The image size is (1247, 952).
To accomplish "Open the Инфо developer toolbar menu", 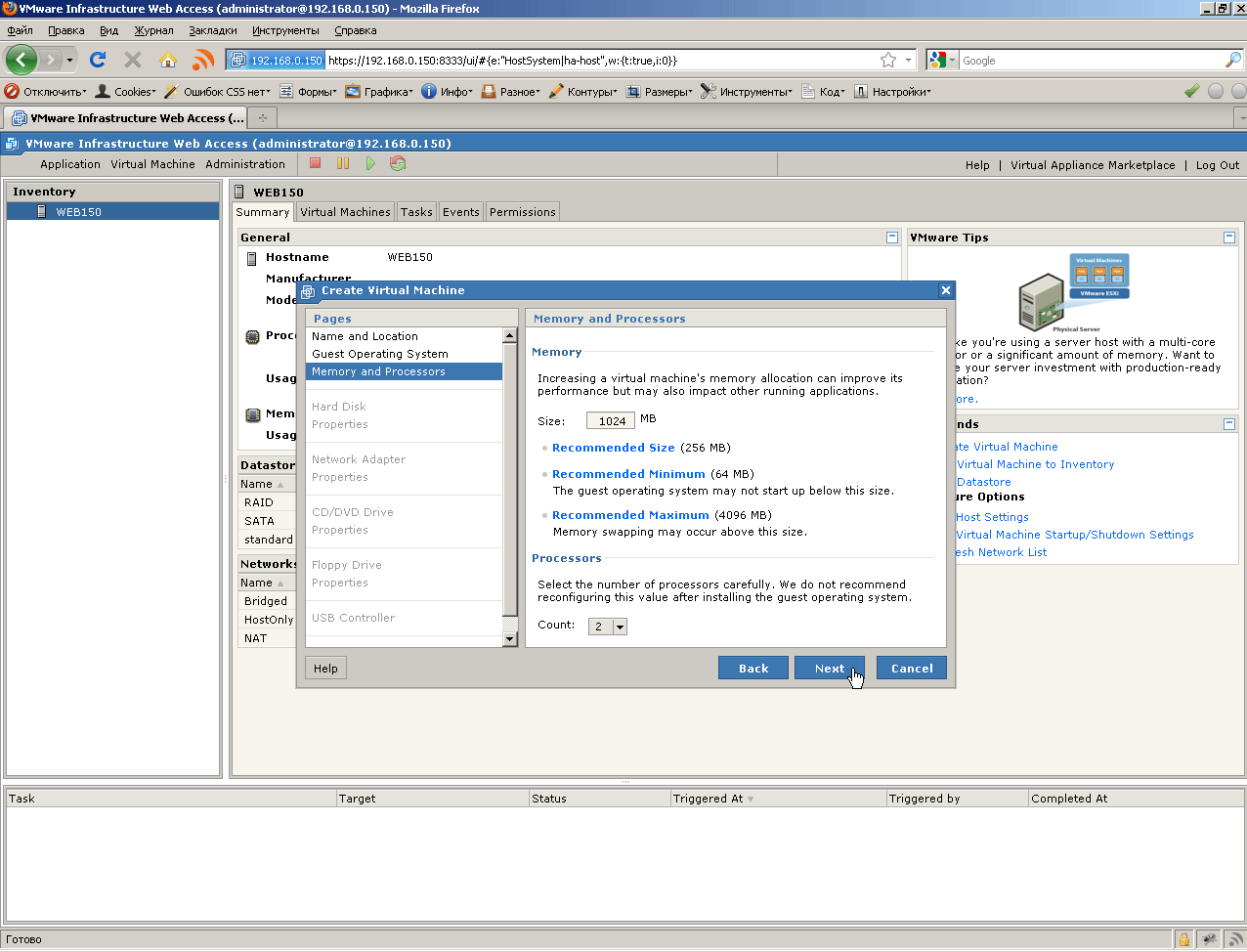I will point(448,92).
